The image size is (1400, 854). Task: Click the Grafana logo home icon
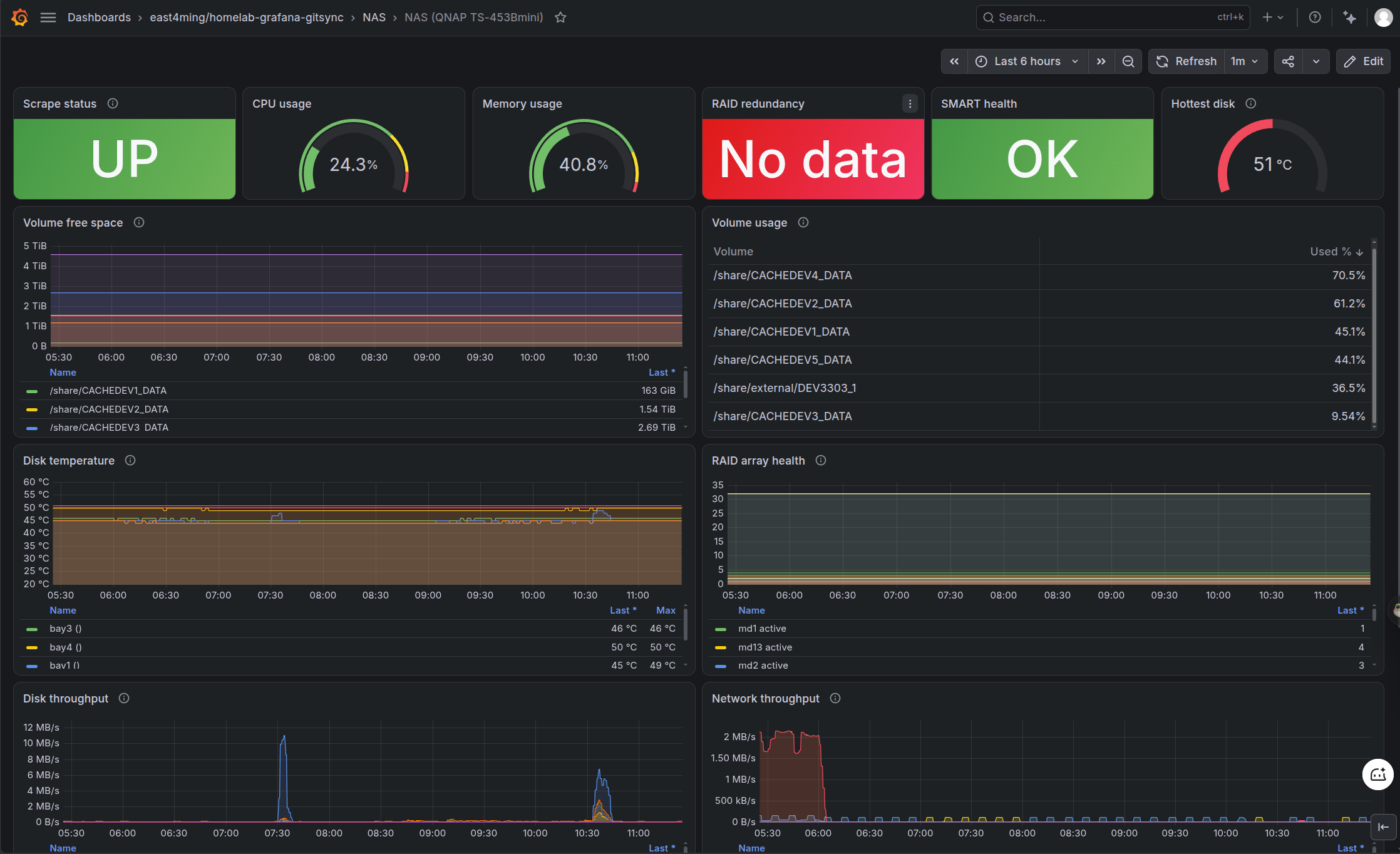click(20, 18)
